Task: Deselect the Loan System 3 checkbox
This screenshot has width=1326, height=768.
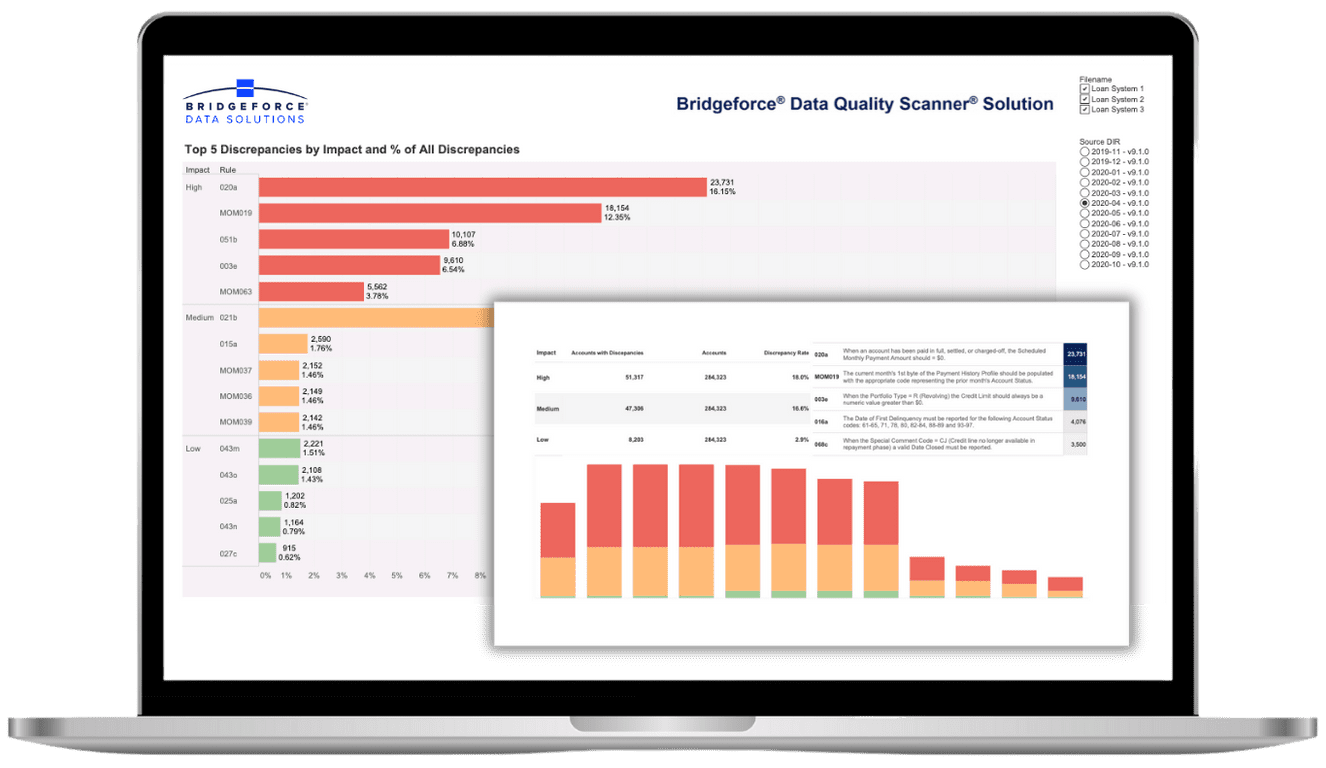Action: pos(1085,109)
